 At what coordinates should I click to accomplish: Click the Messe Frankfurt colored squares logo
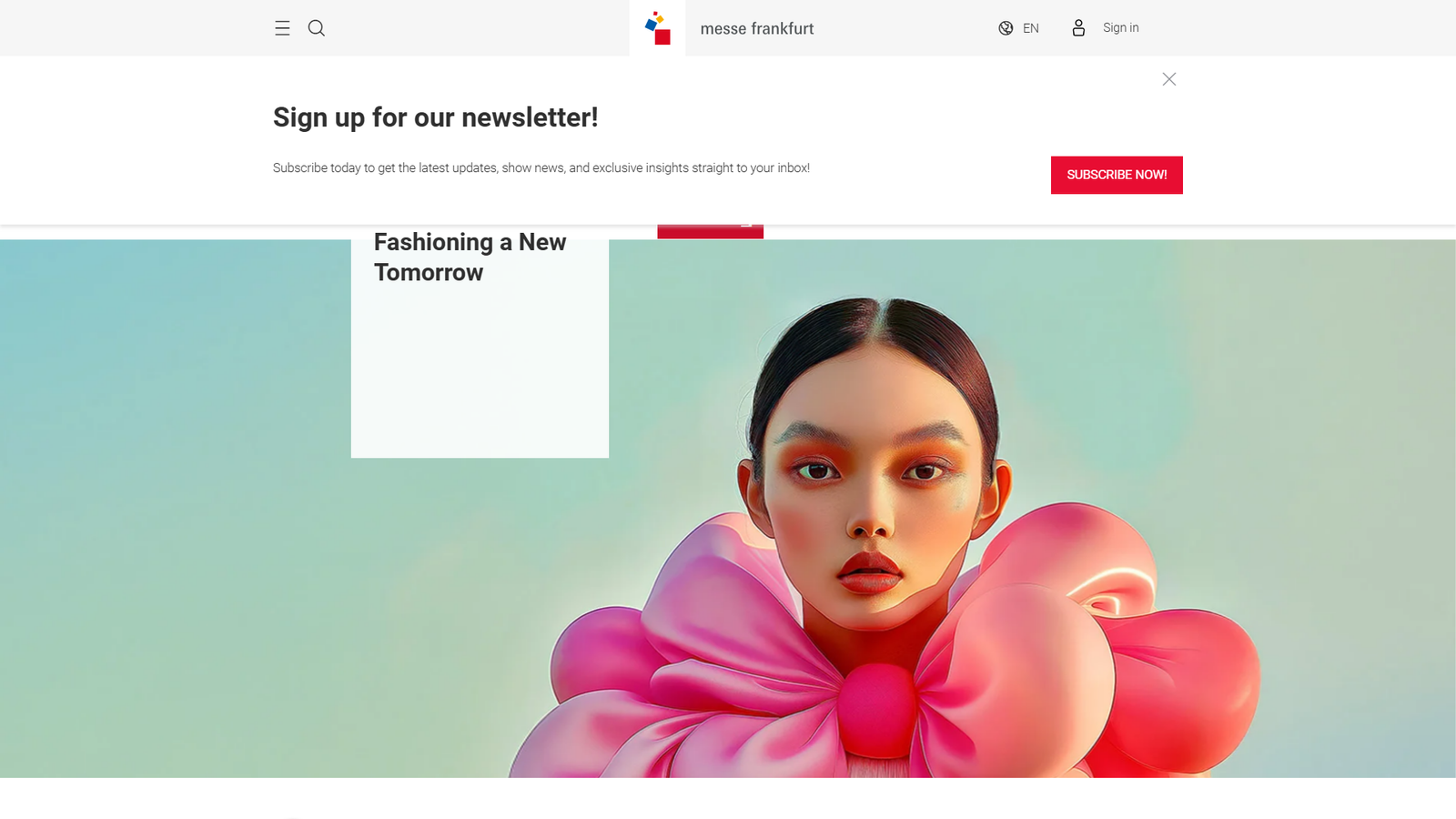pos(657,28)
